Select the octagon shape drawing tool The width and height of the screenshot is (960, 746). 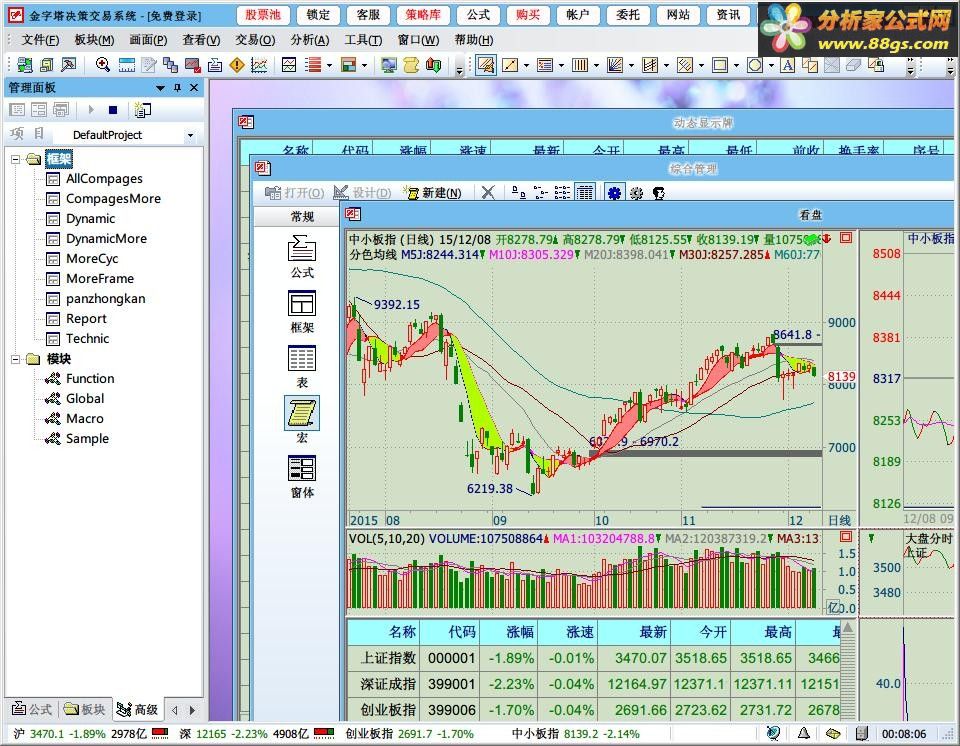755,65
